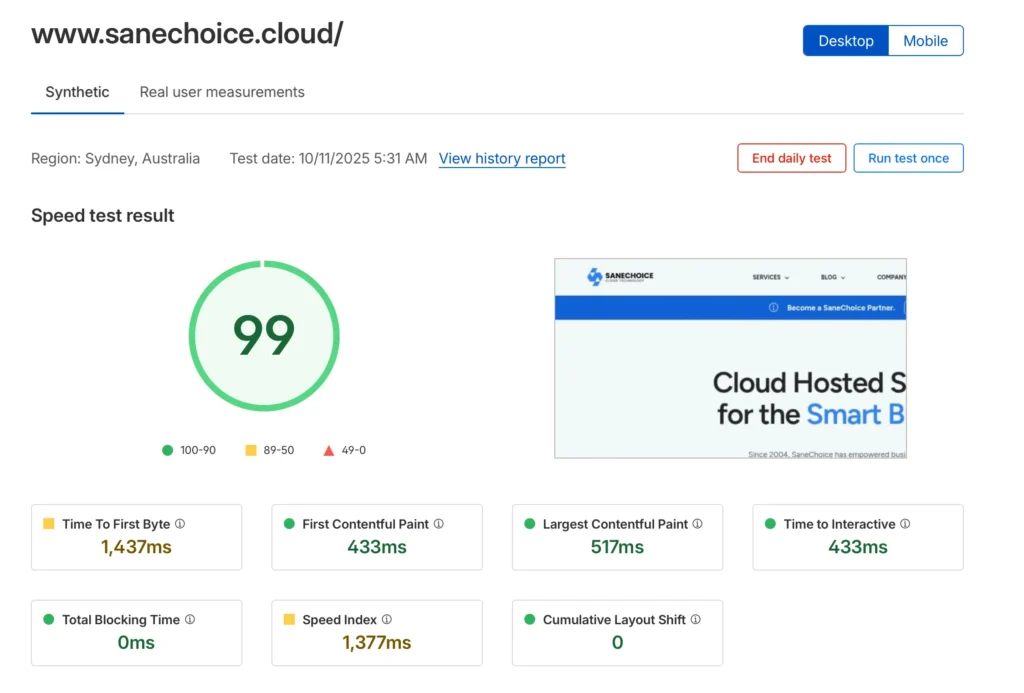Screen dimensions: 1024x693
Task: Click End daily test button
Action: pos(792,158)
